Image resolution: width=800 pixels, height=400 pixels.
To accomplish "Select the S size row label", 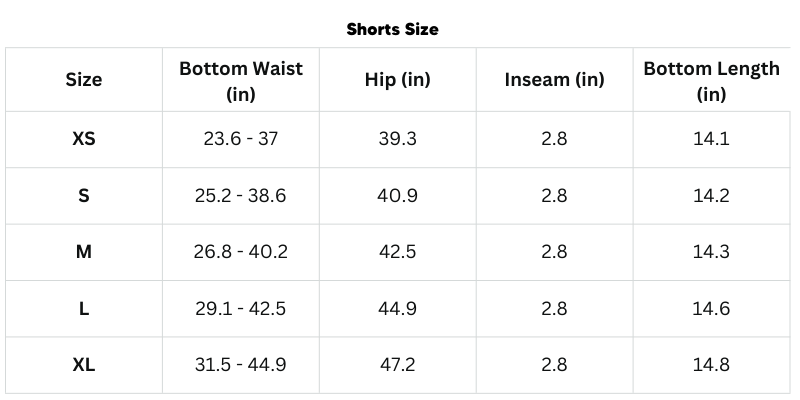I will point(84,196).
